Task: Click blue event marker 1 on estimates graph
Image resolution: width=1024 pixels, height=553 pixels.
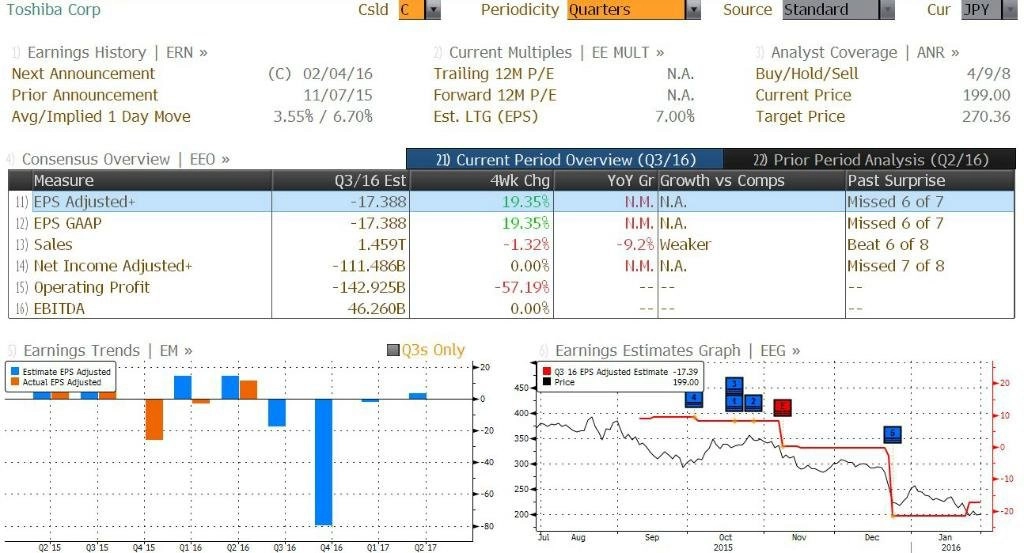Action: click(x=734, y=402)
